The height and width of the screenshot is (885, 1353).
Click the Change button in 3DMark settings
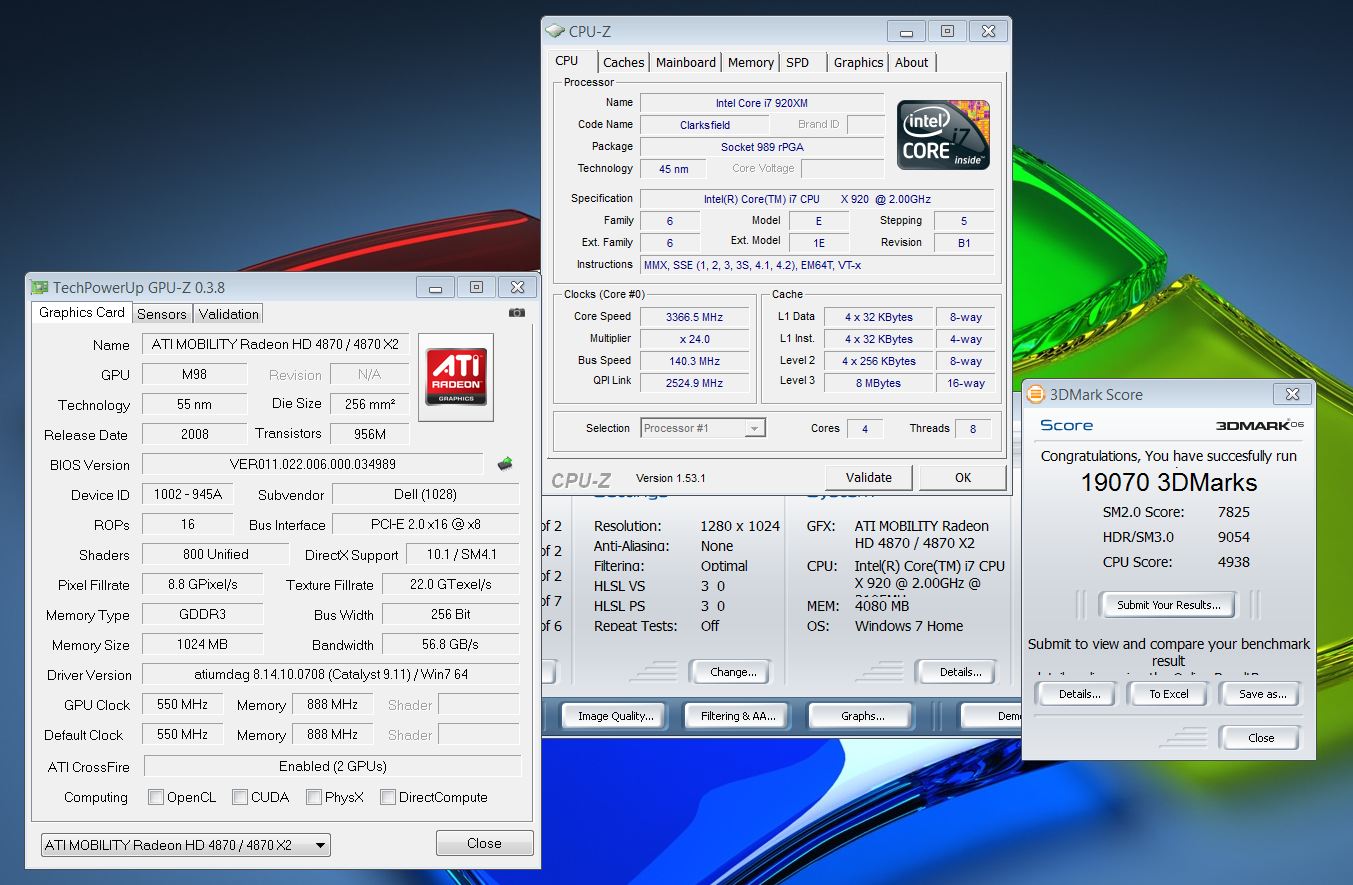[x=733, y=672]
